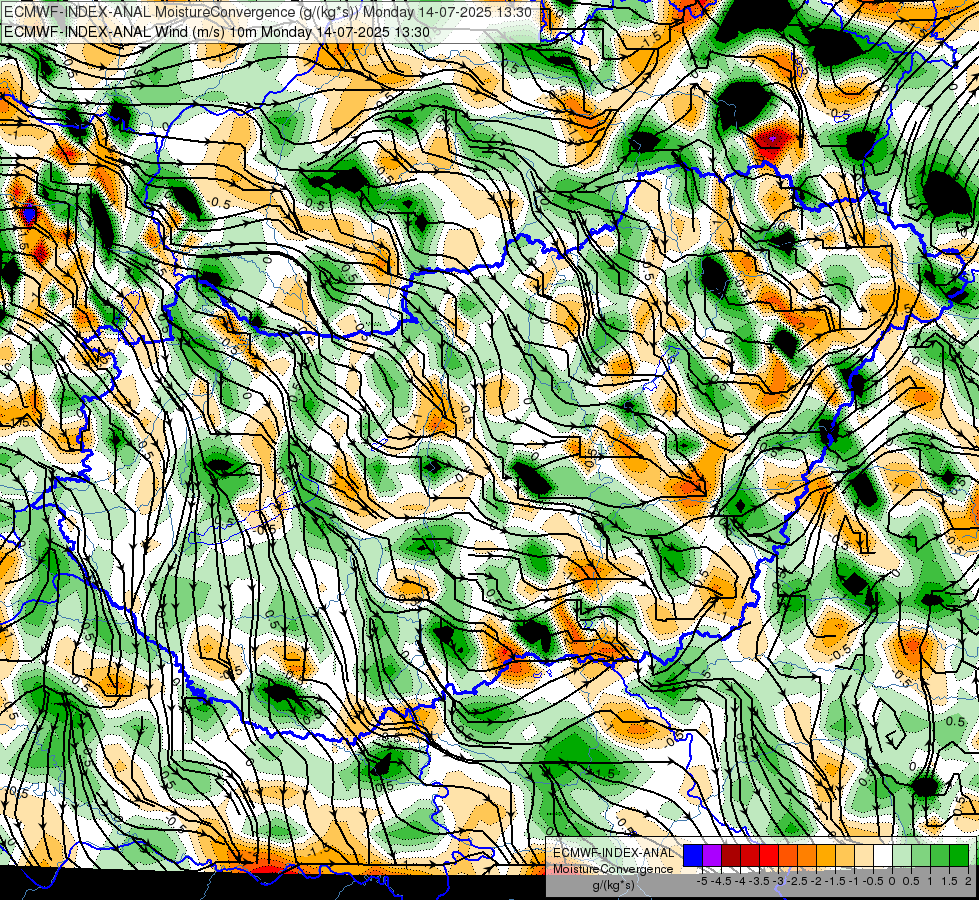Click the 0 tick label on the legend
Screen dimensions: 979x900
(892, 881)
